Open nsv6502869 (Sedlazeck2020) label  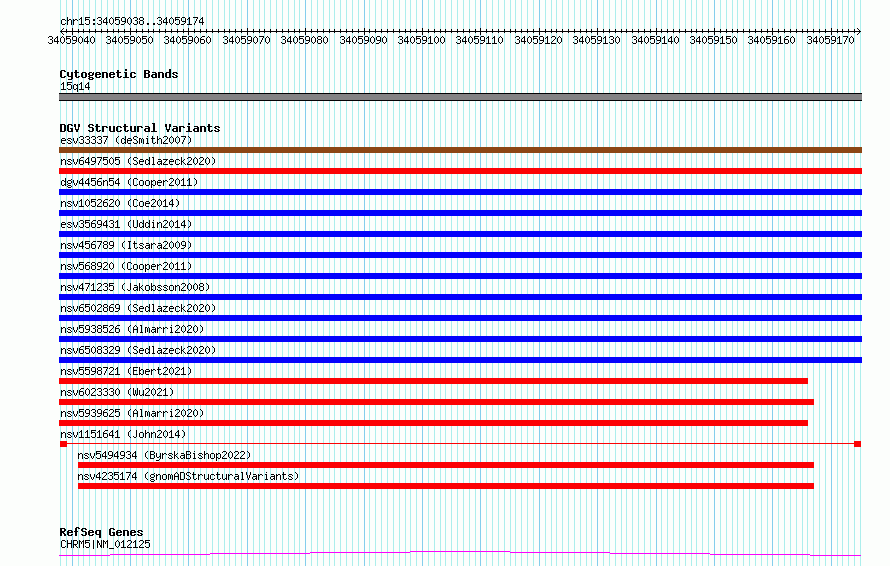138,308
